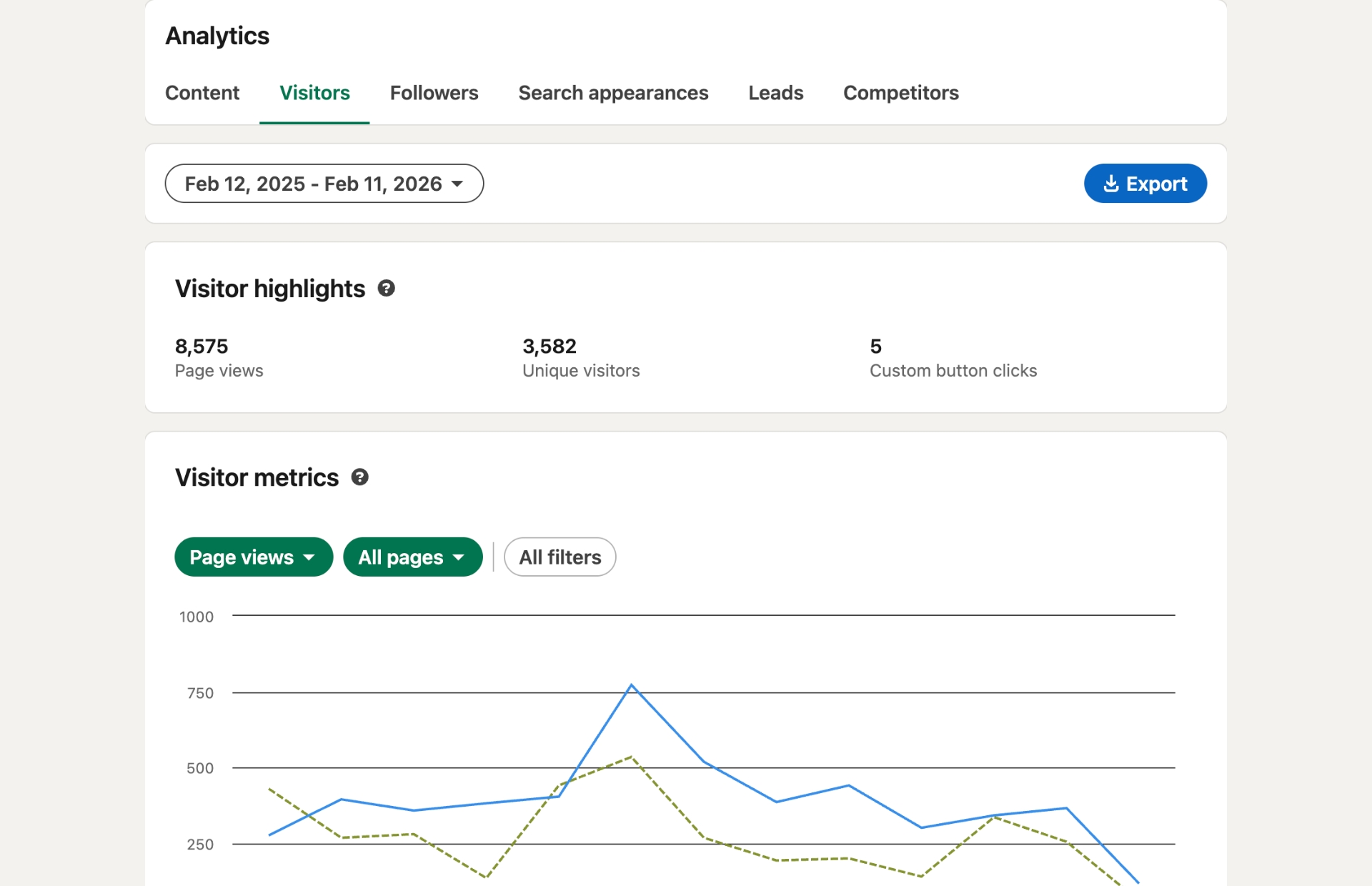The image size is (1372, 886).
Task: Open the Search appearances tab
Action: [x=613, y=93]
